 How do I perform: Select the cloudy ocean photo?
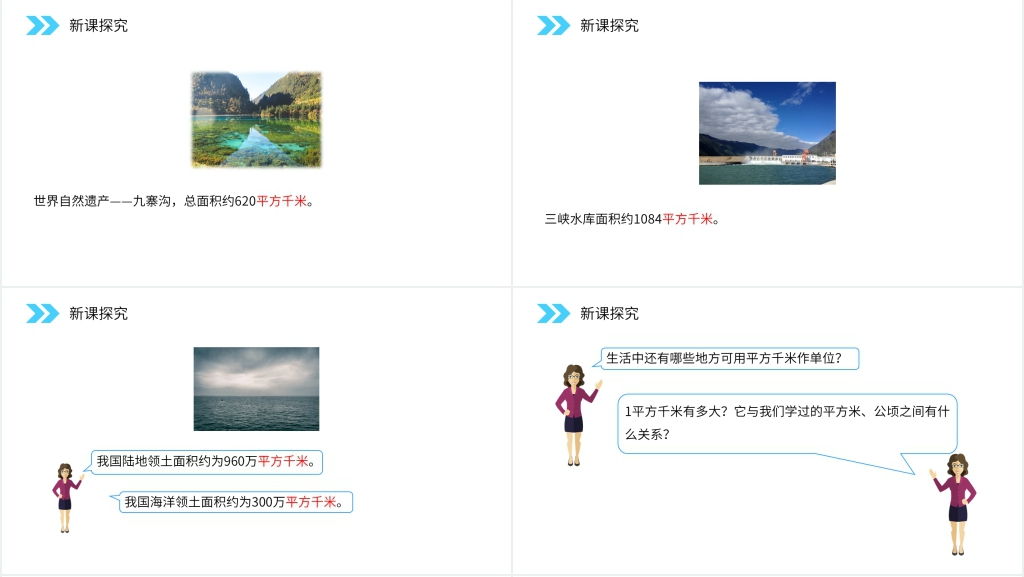coord(256,389)
